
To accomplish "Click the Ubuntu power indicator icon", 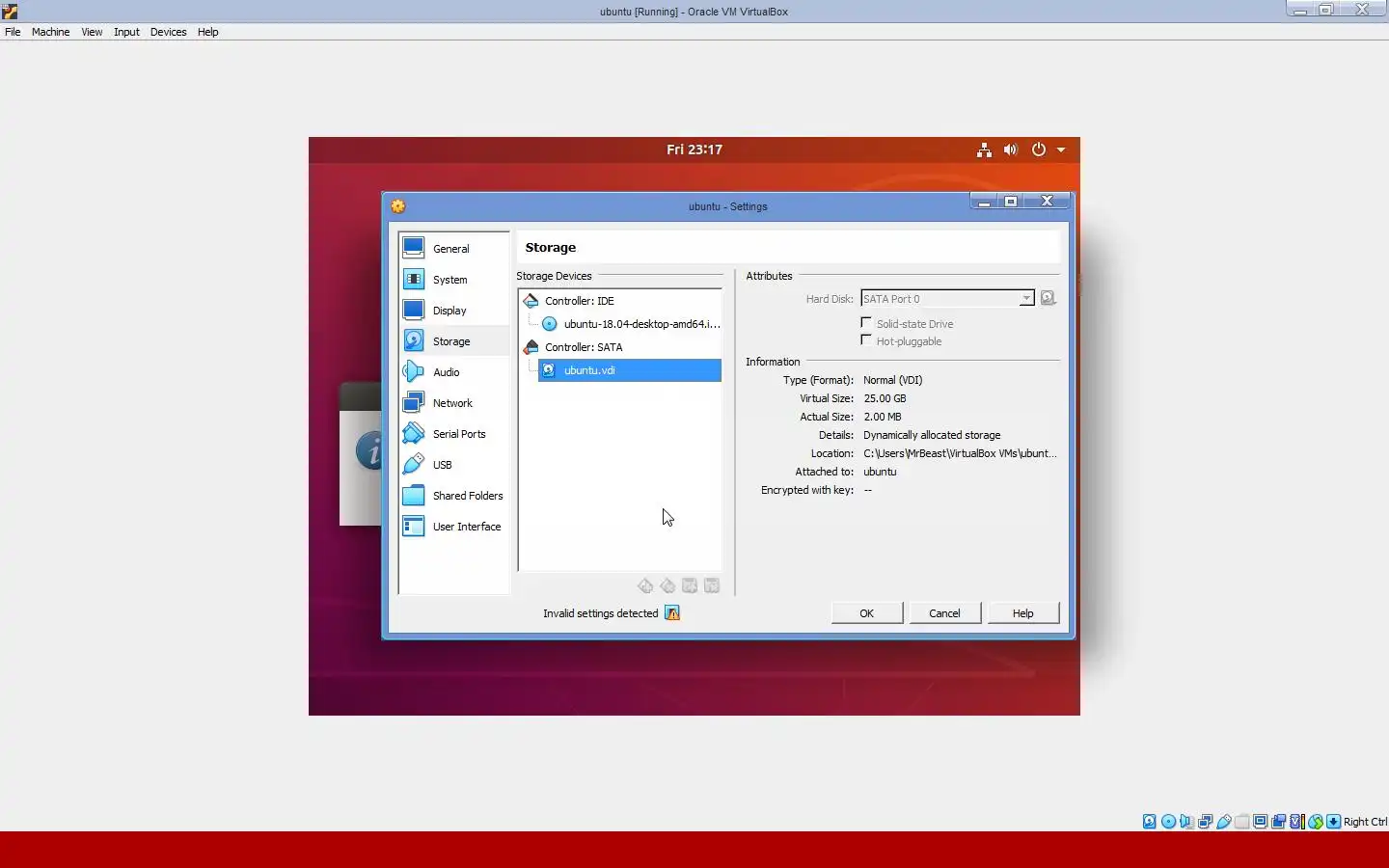I will click(x=1039, y=149).
